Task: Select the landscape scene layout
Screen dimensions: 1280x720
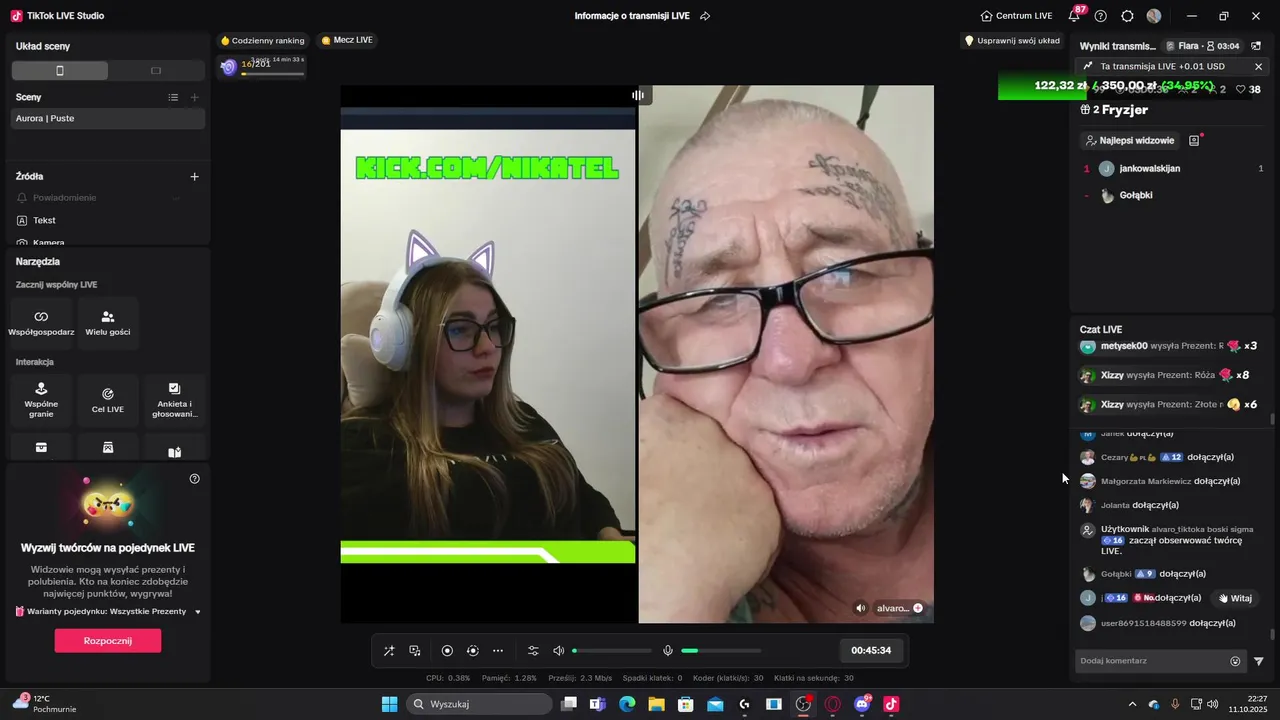Action: pos(156,71)
